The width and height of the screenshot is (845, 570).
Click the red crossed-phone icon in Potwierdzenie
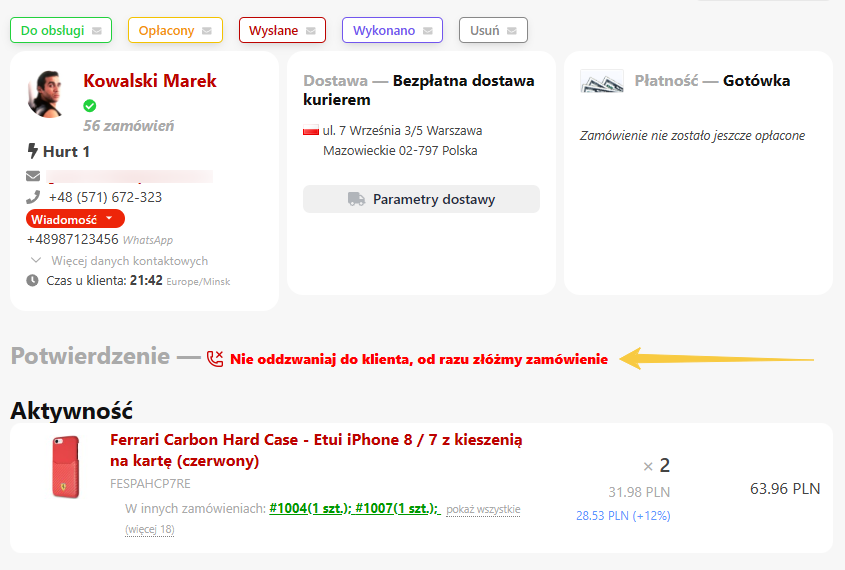click(215, 359)
